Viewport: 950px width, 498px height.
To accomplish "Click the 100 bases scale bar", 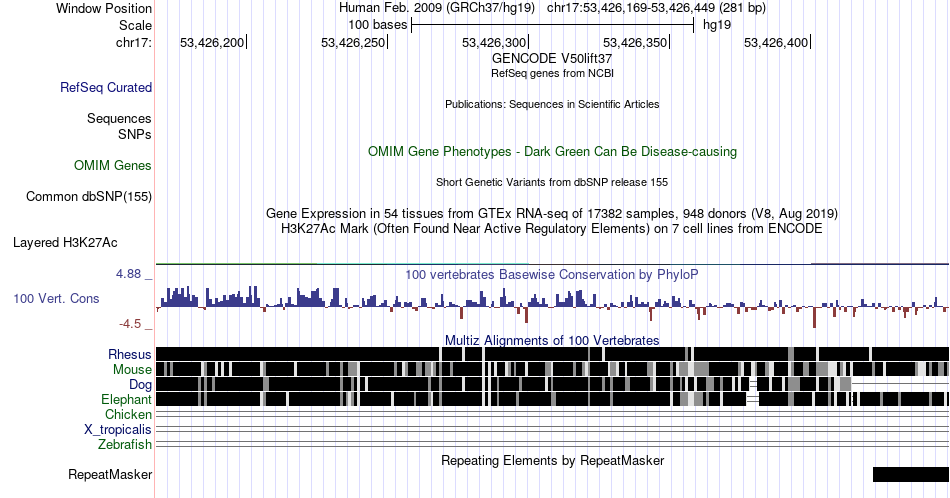I will [553, 25].
